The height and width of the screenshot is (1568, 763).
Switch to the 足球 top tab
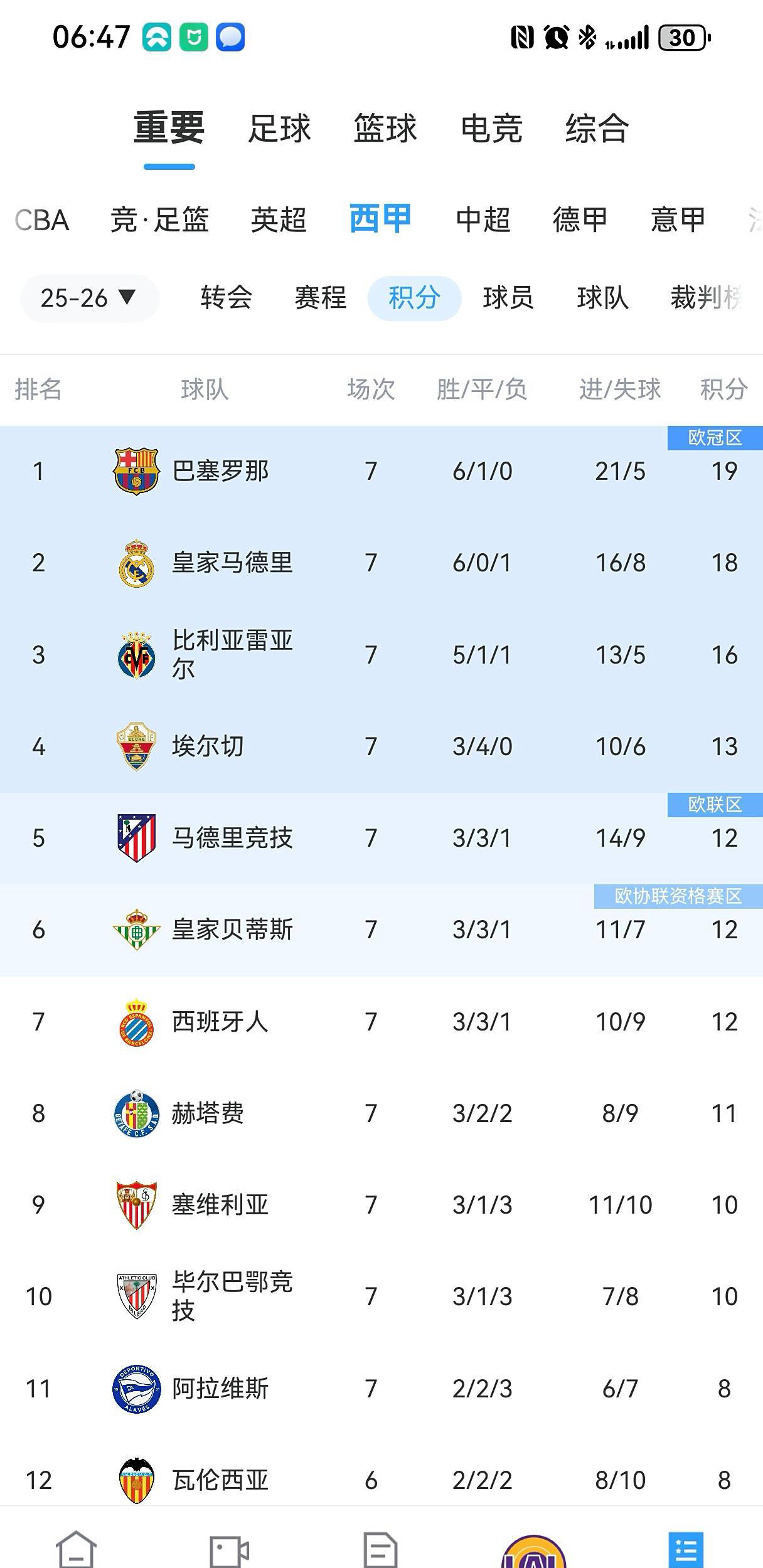279,129
